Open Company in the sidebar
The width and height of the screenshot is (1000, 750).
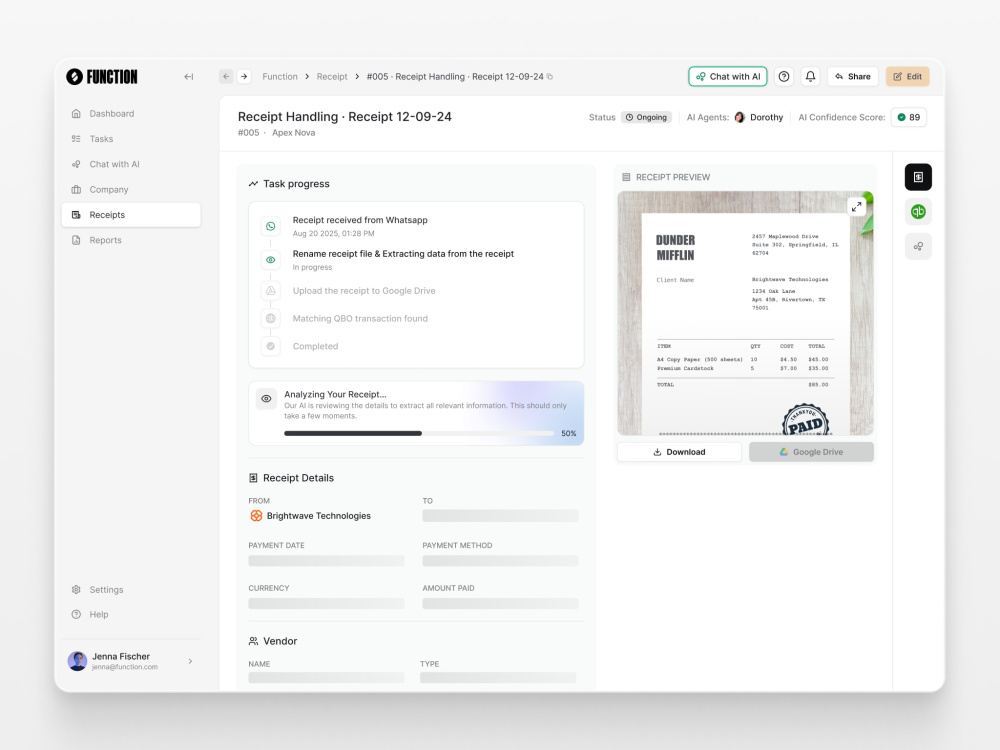[131, 189]
